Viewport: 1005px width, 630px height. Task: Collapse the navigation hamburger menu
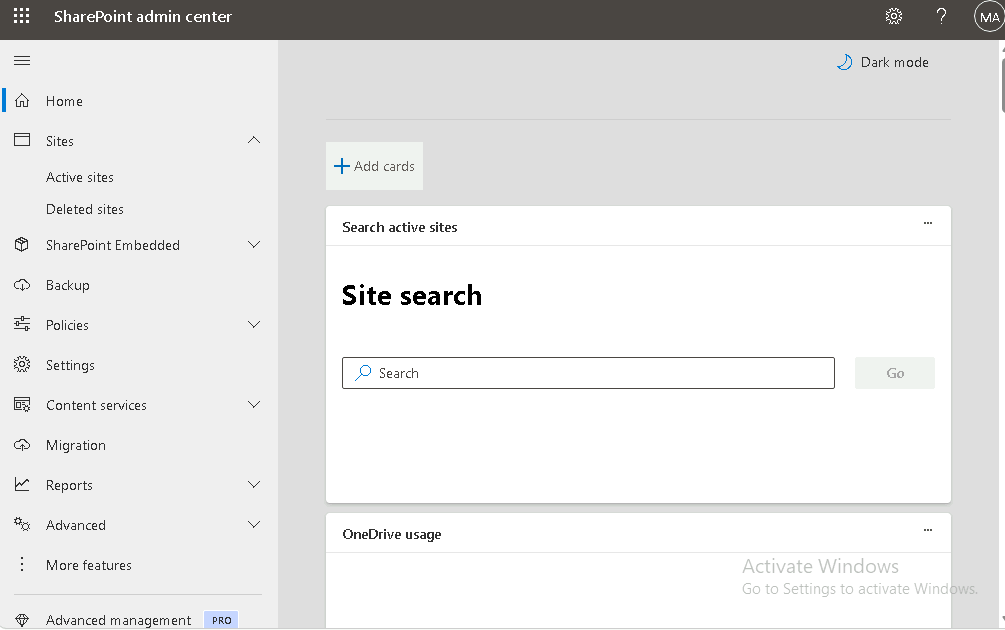[22, 60]
